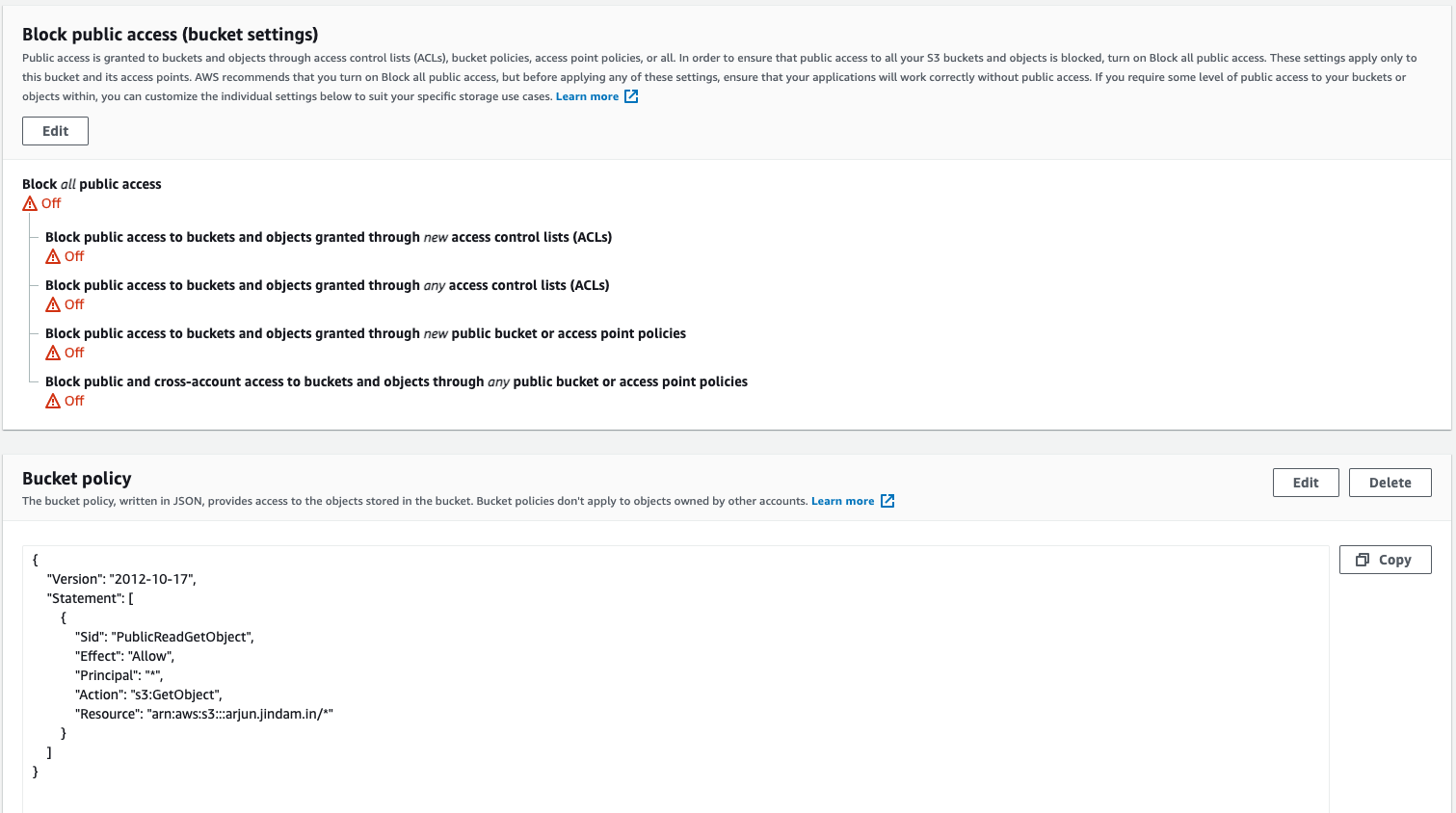1456x813 pixels.
Task: Click the copy icon inside the Copy button
Action: pos(1364,559)
